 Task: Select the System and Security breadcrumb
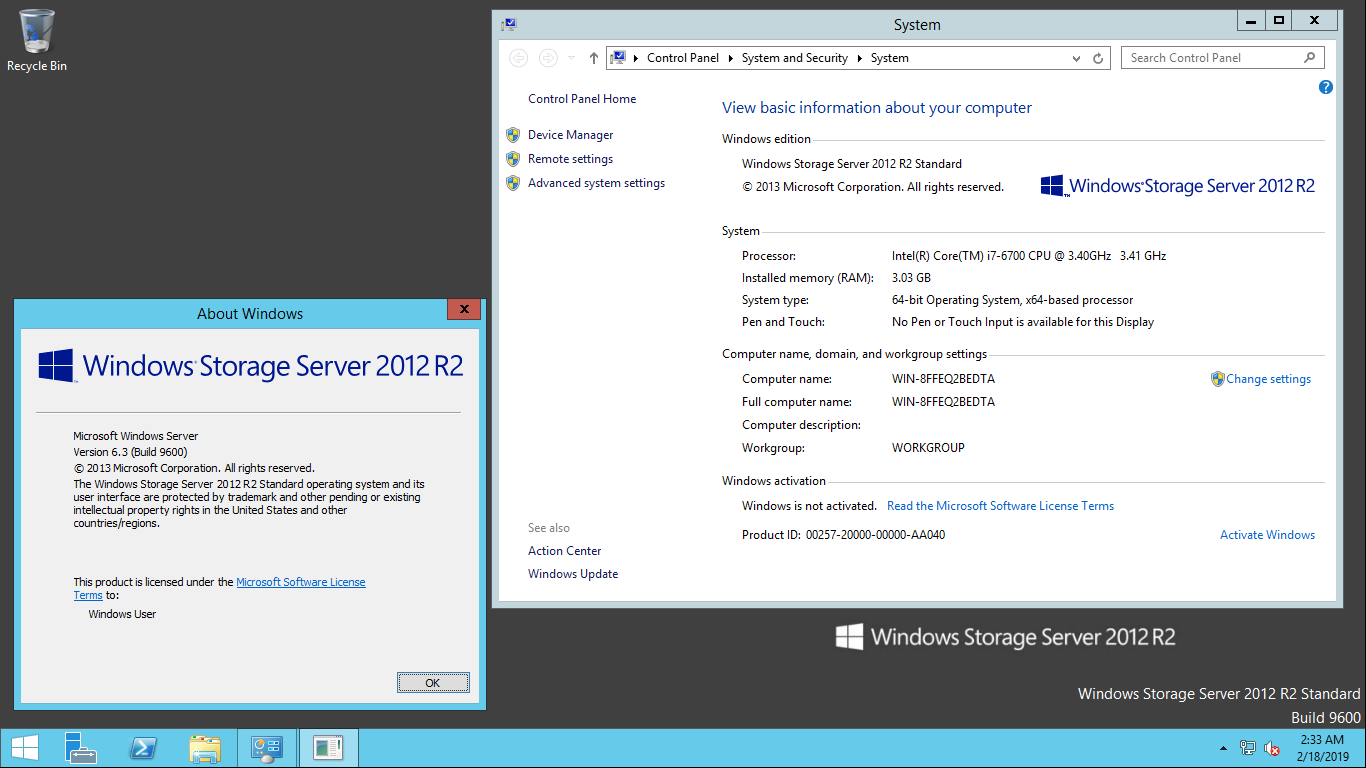[x=795, y=58]
